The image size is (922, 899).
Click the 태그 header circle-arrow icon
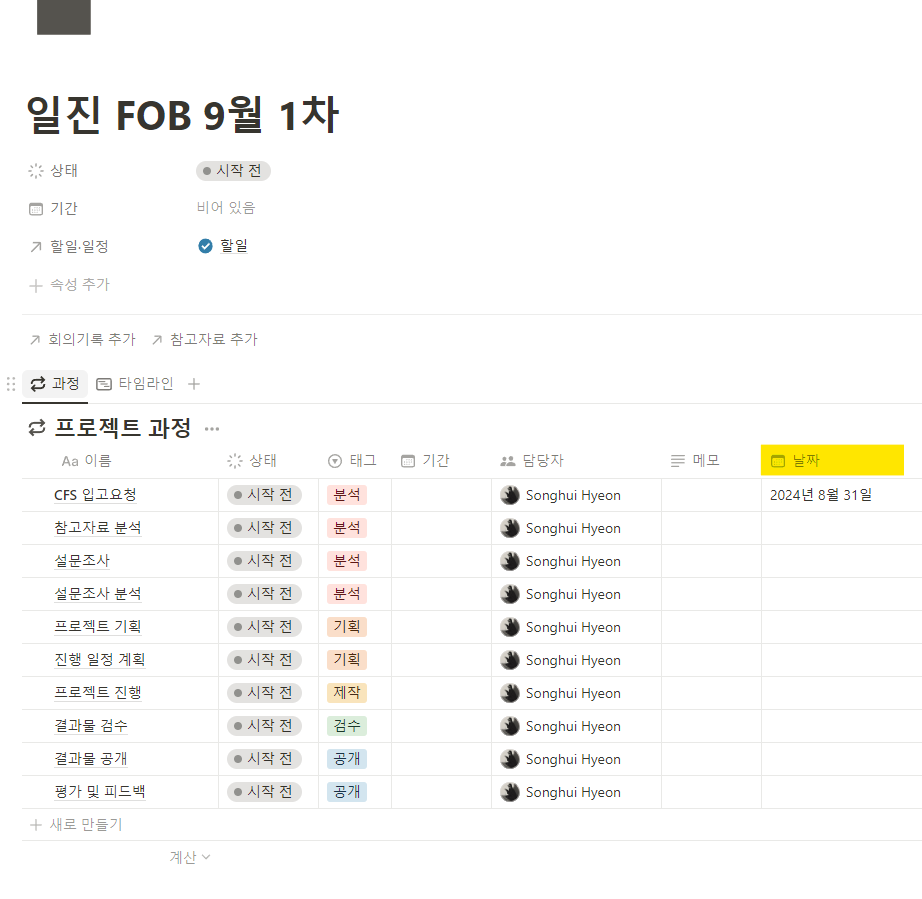pyautogui.click(x=335, y=462)
